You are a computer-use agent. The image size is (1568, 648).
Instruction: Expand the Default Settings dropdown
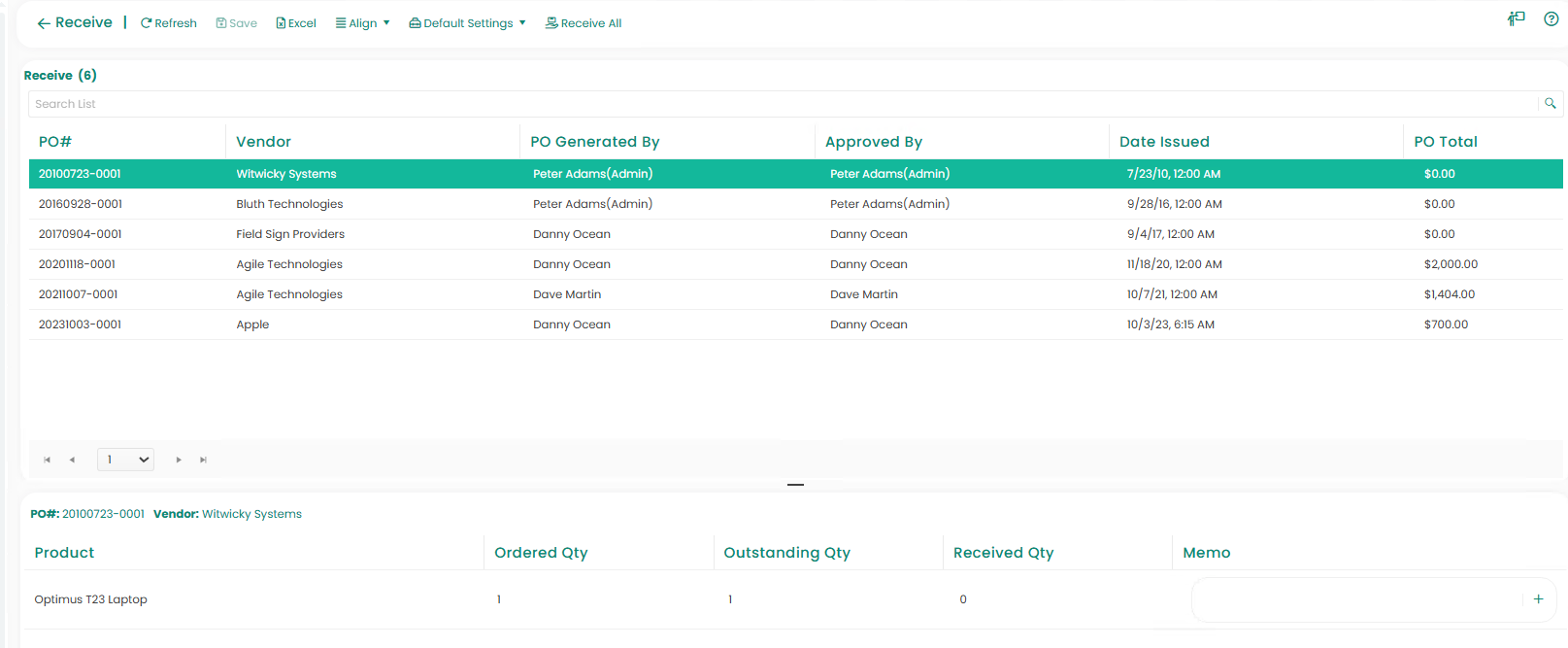point(467,23)
